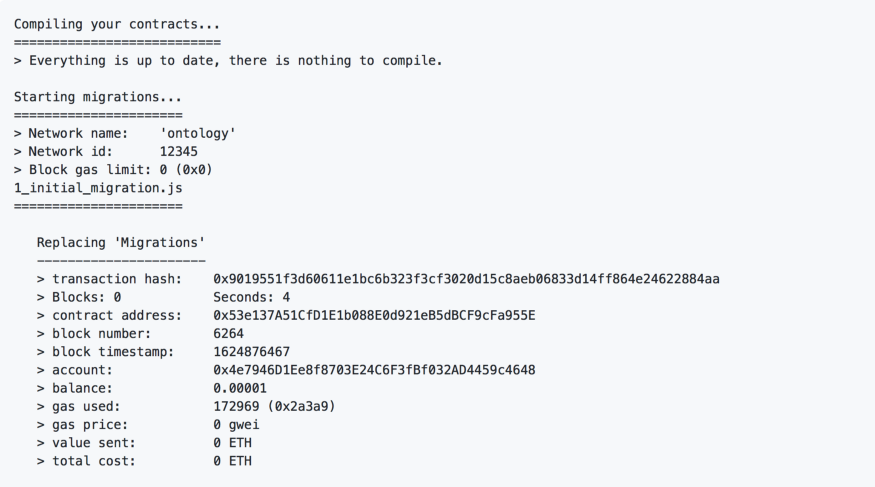Click the "Everything is up to date" message
The height and width of the screenshot is (487, 875).
[235, 60]
